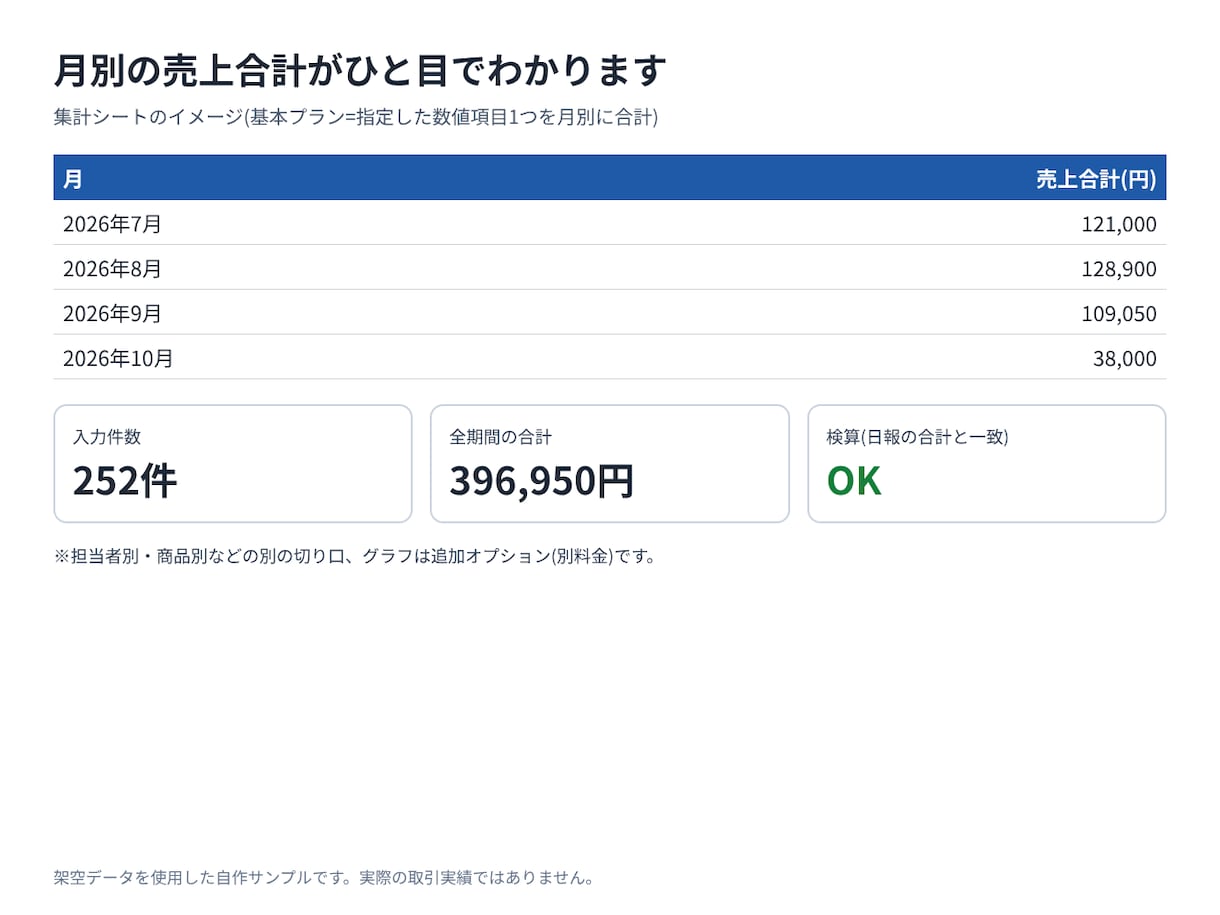The width and height of the screenshot is (1220, 915).
Task: Click the 全期間の合計 card label
Action: click(501, 437)
